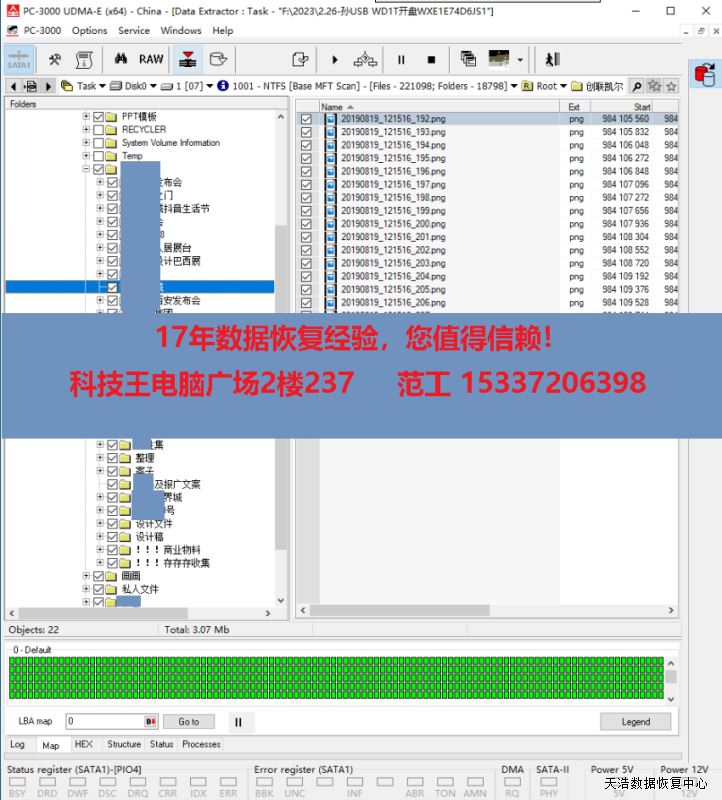The height and width of the screenshot is (800, 722).
Task: Click the RAW recovery toolbar button
Action: (151, 59)
